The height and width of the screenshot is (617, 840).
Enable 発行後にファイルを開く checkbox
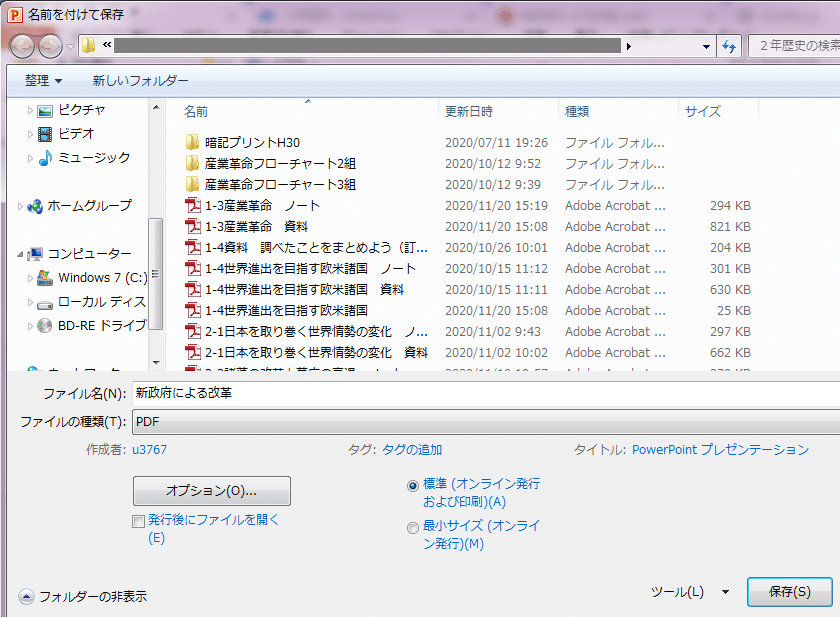pos(138,521)
